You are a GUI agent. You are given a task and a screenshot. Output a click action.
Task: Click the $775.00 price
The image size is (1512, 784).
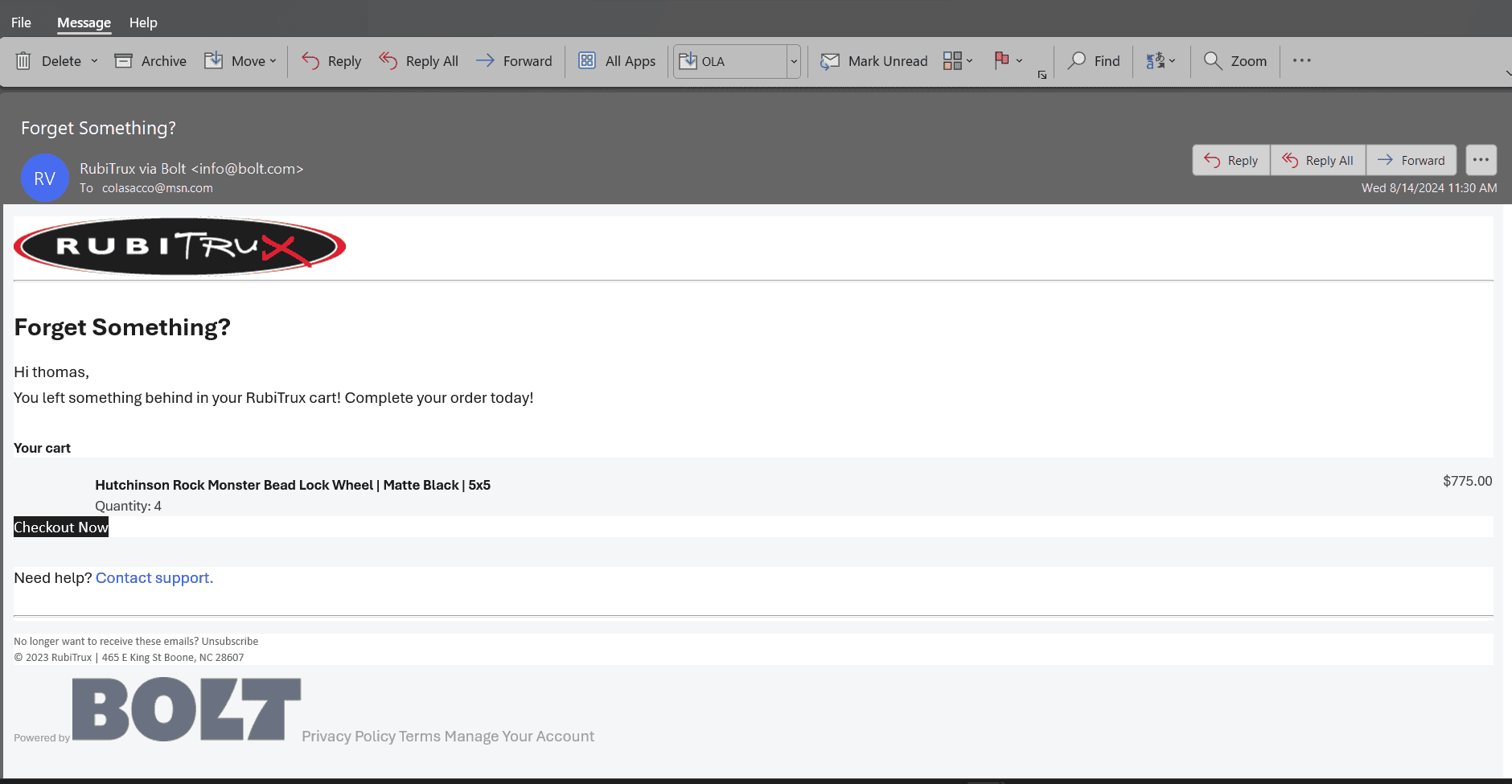[x=1468, y=481]
